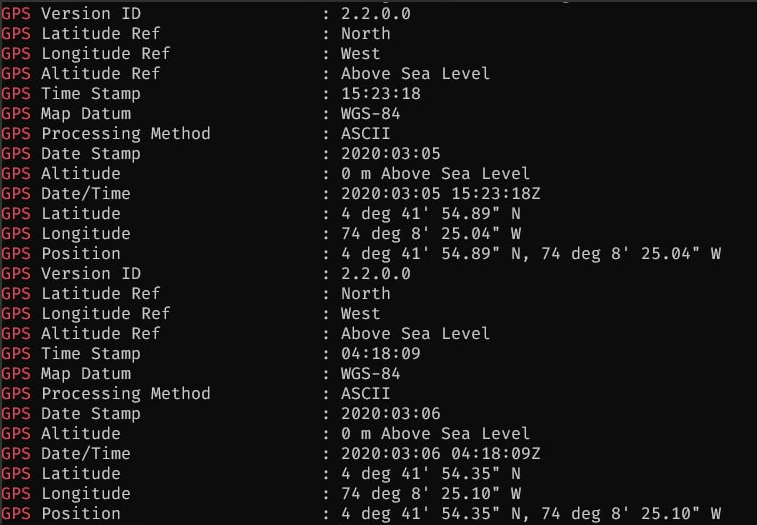This screenshot has height=525, width=757.
Task: Click the Date/Time value 2020:03:05 15:23:18Z
Action: click(x=440, y=194)
